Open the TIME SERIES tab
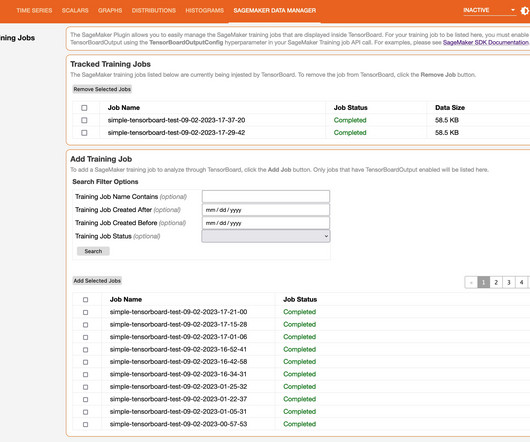The height and width of the screenshot is (442, 530). click(x=34, y=10)
